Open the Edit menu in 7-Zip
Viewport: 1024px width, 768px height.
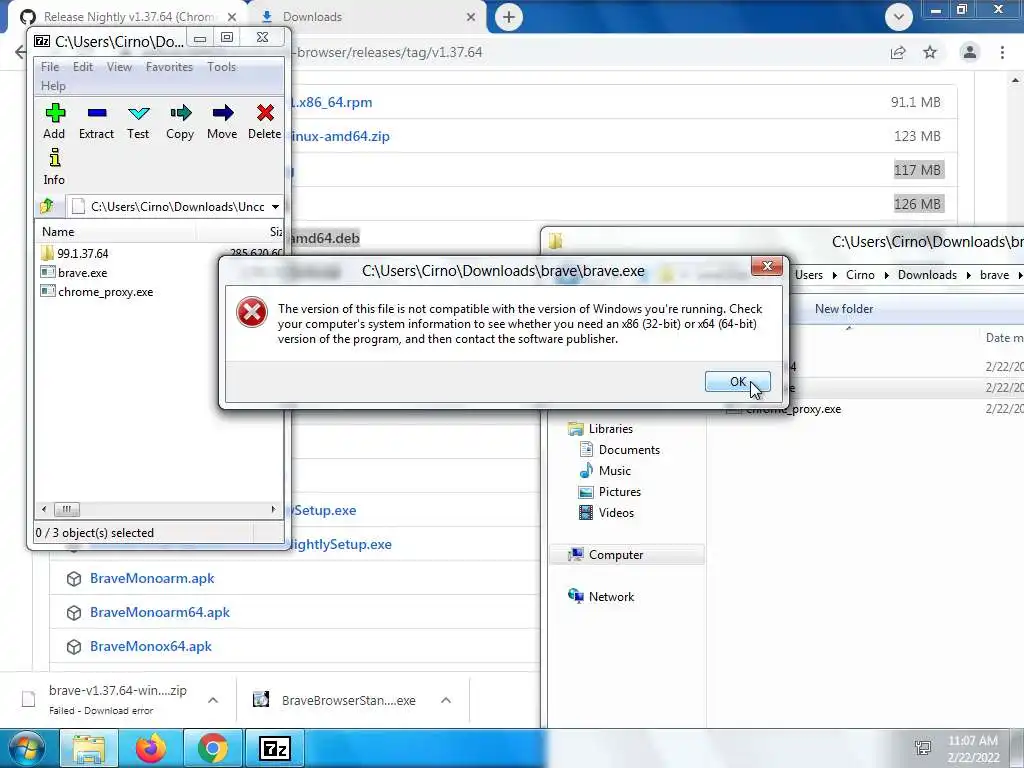[83, 67]
